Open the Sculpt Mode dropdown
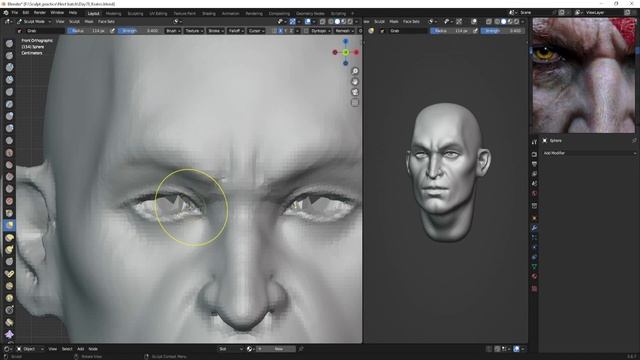The width and height of the screenshot is (640, 360). click(34, 21)
